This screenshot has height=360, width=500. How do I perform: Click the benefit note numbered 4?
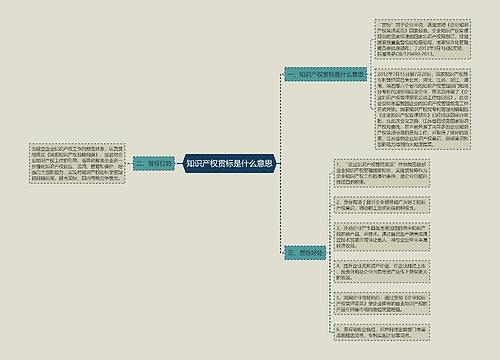[x=382, y=271]
